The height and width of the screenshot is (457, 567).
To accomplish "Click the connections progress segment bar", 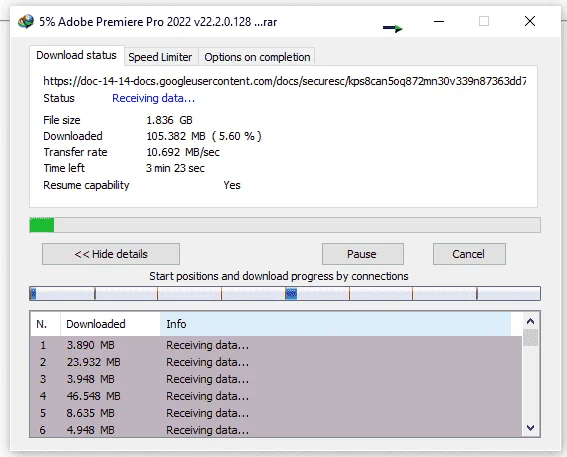I will pyautogui.click(x=285, y=294).
